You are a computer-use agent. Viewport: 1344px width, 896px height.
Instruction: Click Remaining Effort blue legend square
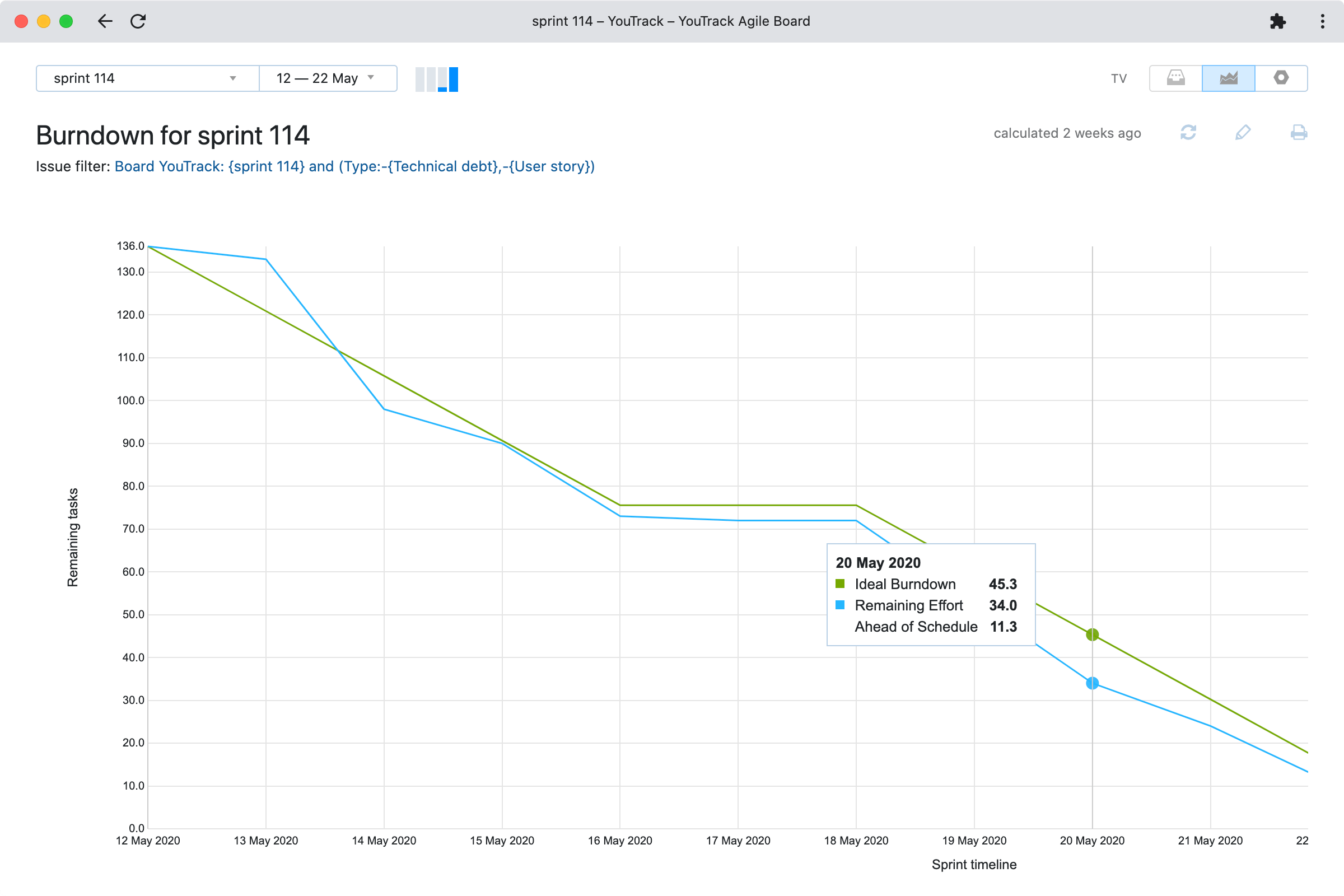[x=840, y=605]
